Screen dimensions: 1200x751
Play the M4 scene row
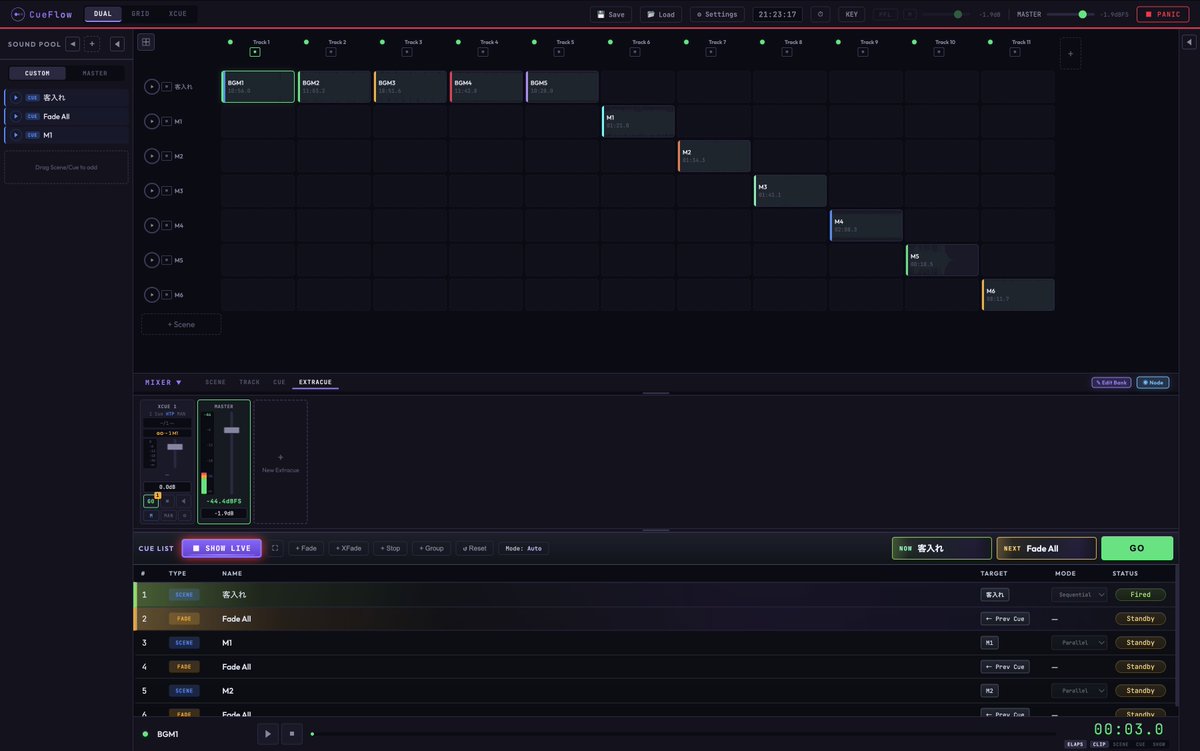pyautogui.click(x=152, y=225)
